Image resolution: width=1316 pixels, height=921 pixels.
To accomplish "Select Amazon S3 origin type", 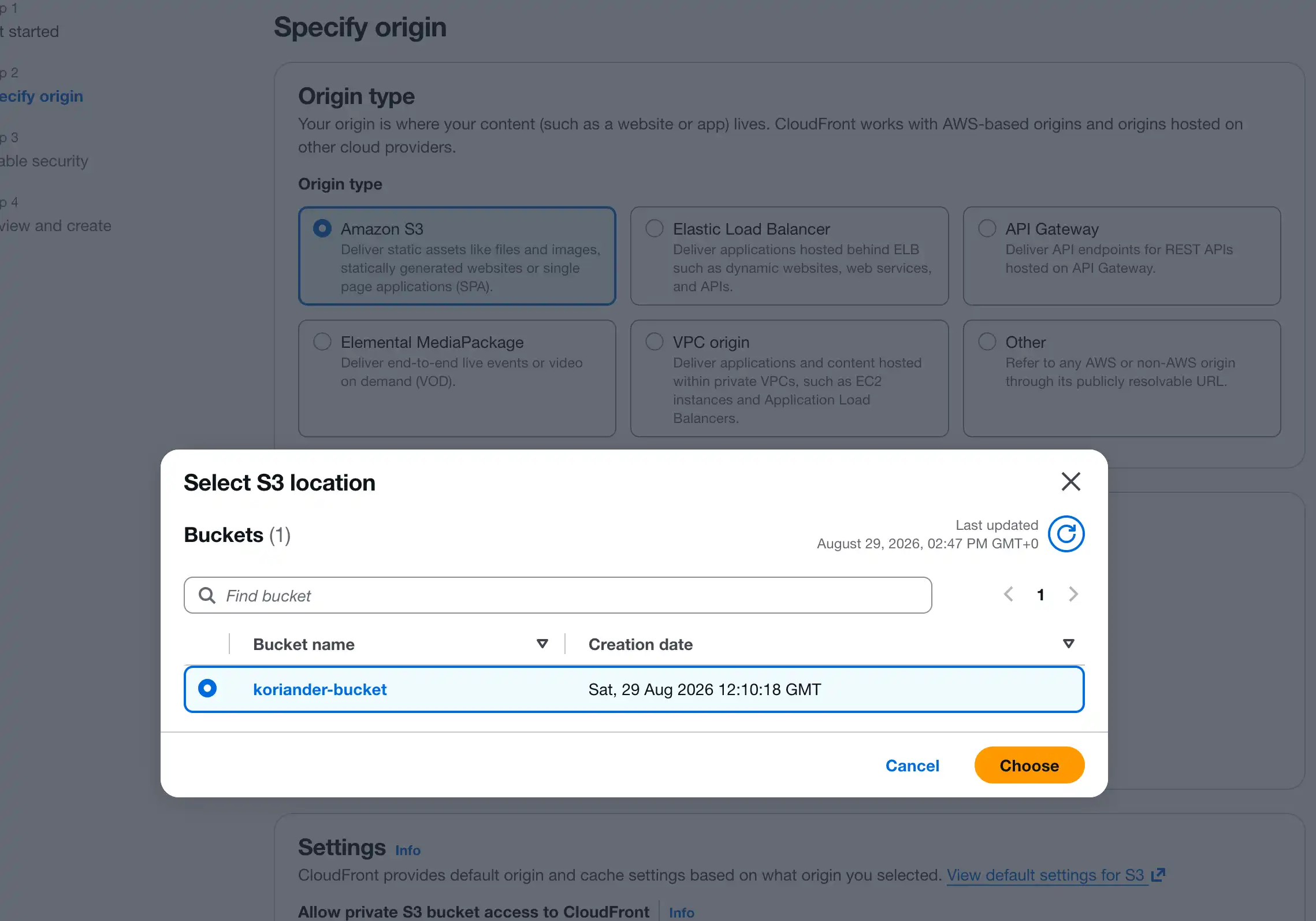I will pyautogui.click(x=322, y=228).
